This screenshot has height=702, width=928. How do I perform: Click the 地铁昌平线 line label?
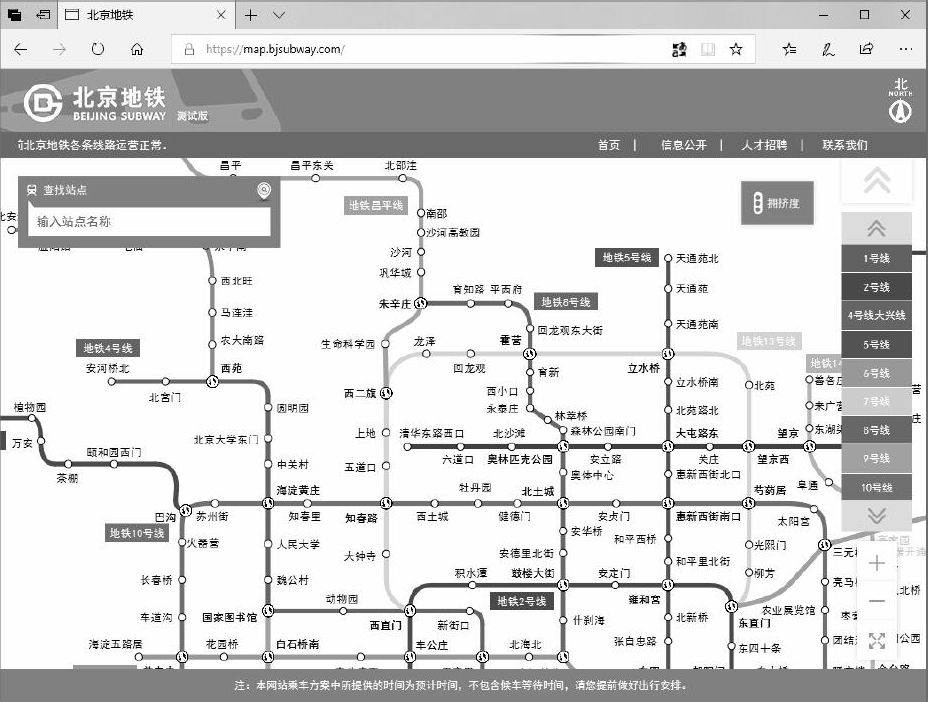(x=376, y=205)
